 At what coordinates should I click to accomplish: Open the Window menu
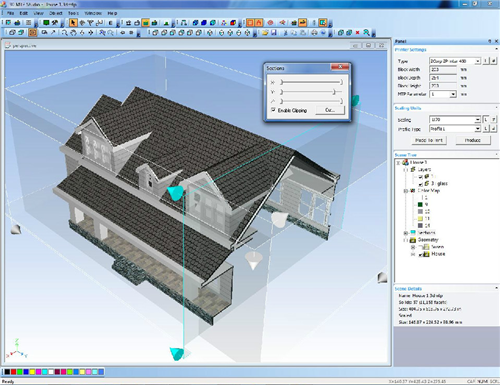[93, 13]
